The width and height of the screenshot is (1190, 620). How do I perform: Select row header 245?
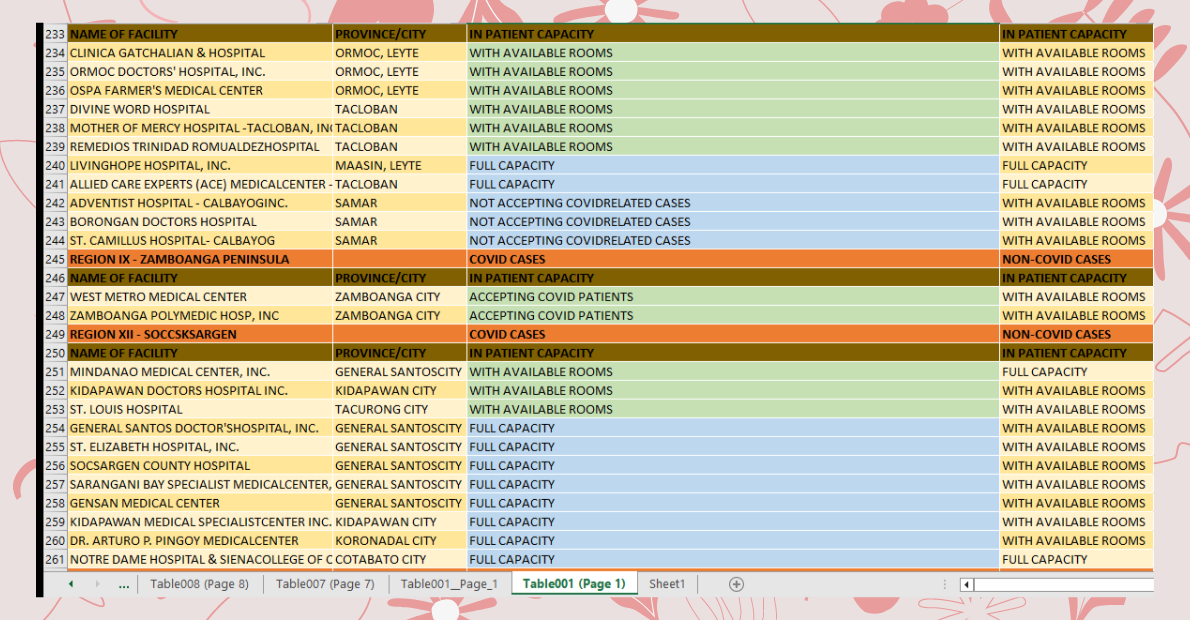click(55, 259)
